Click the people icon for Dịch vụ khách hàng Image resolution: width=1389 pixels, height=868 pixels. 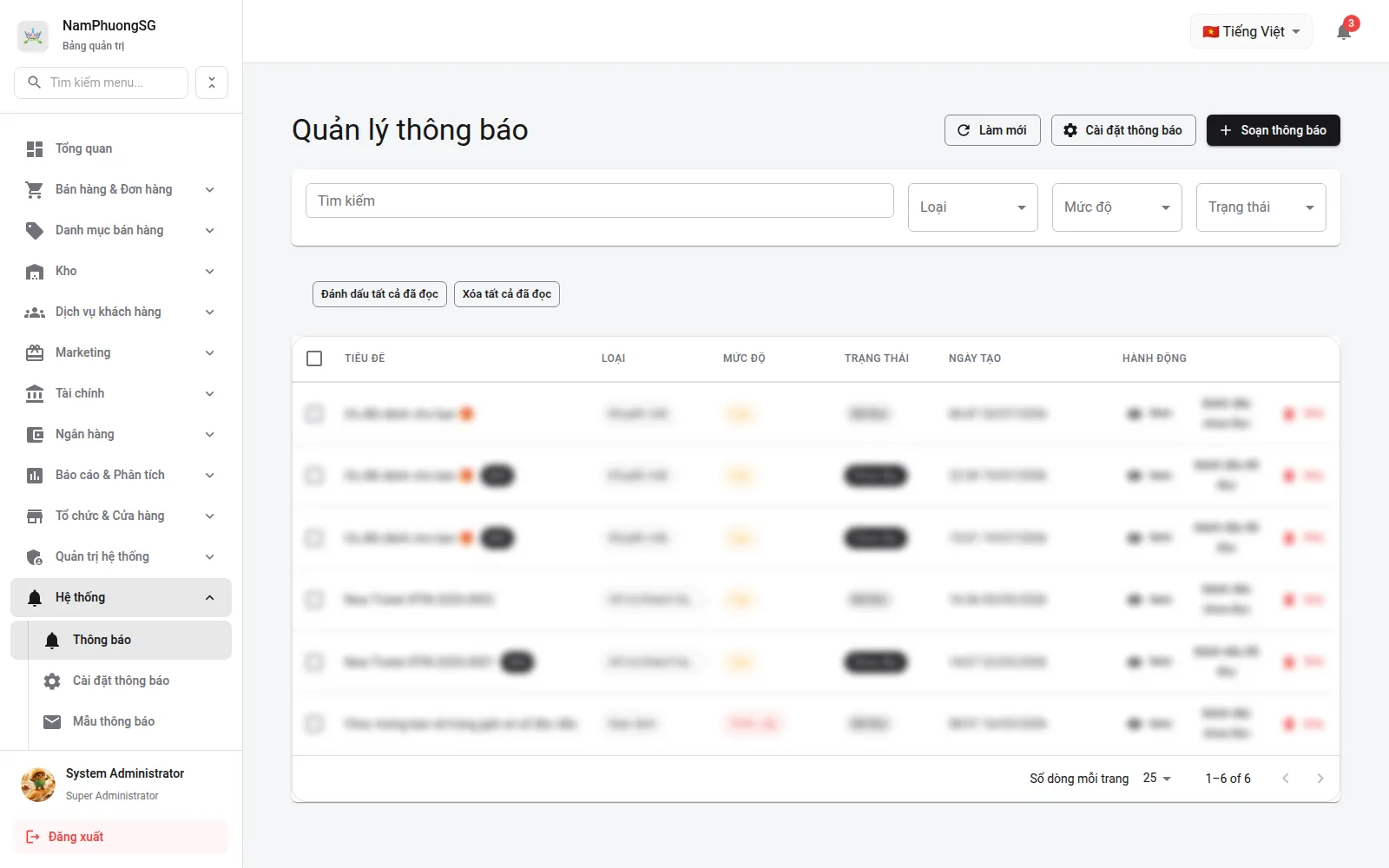point(35,312)
